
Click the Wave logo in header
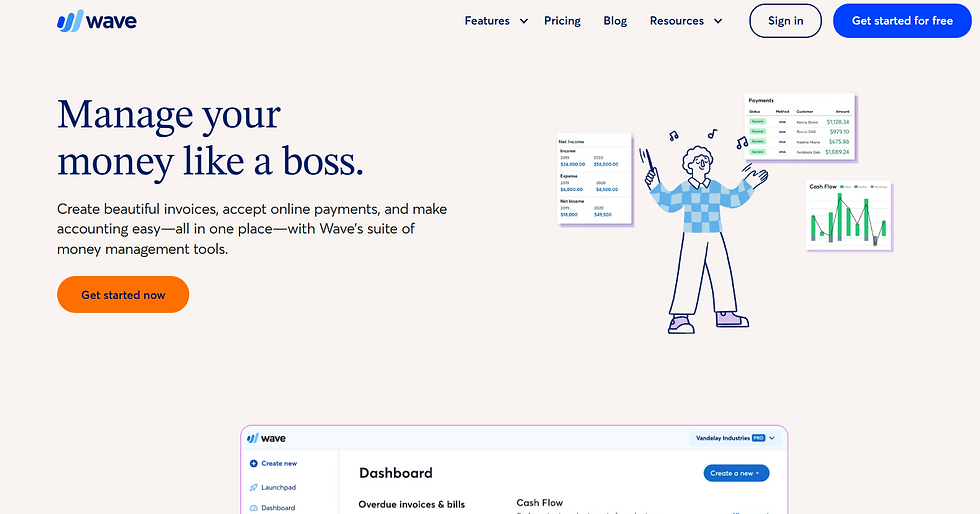point(96,21)
